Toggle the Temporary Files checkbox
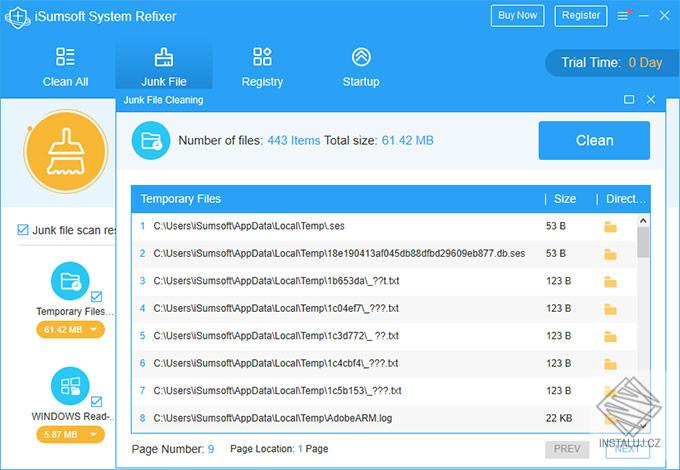The image size is (680, 470). (96, 297)
